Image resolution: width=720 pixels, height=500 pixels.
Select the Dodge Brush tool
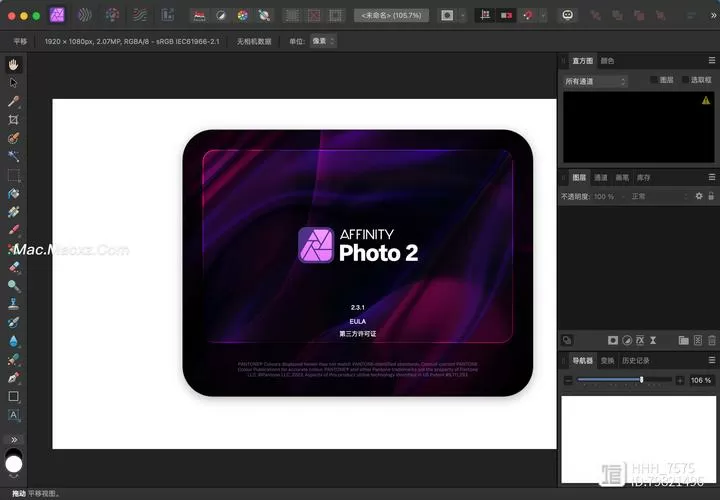[x=13, y=286]
